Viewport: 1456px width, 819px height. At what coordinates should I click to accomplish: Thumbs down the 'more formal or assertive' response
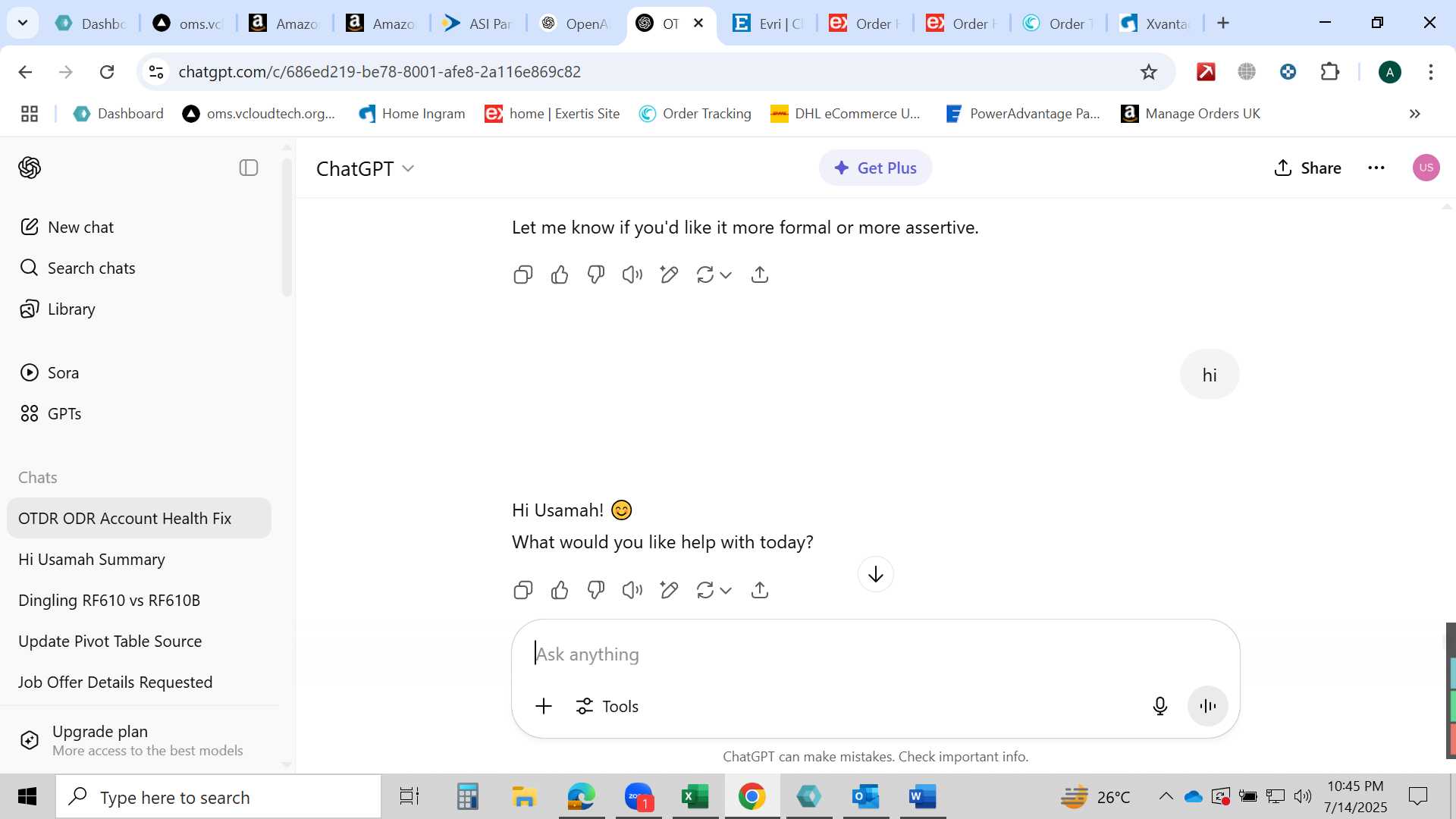[x=596, y=275]
